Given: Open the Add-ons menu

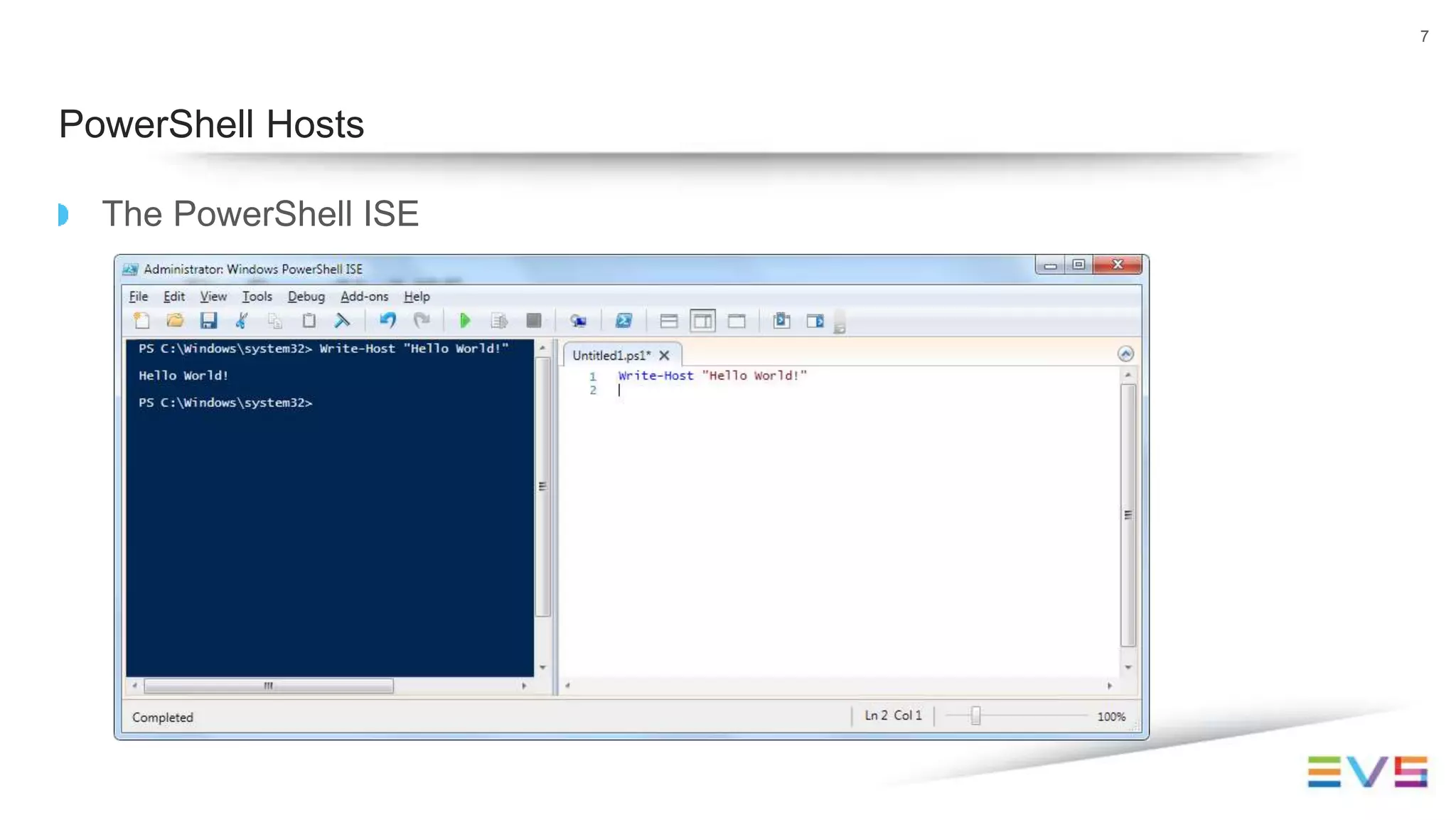Looking at the screenshot, I should [x=365, y=297].
